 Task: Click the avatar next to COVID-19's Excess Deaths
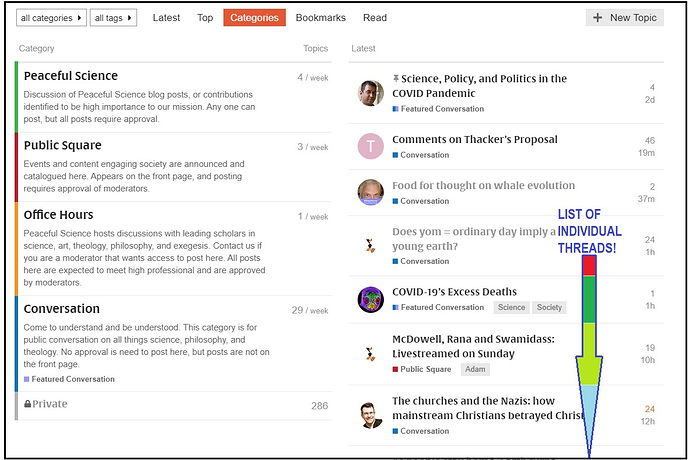click(x=370, y=299)
